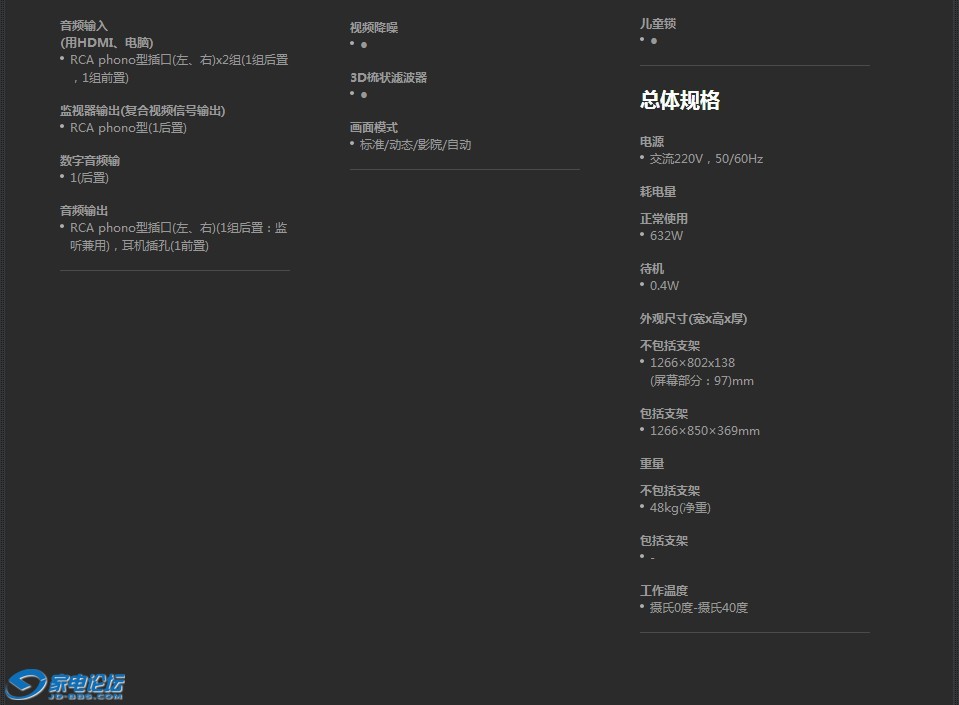Select the 1266×850×369mm dimension text
Viewport: 959px width, 705px height.
point(704,431)
